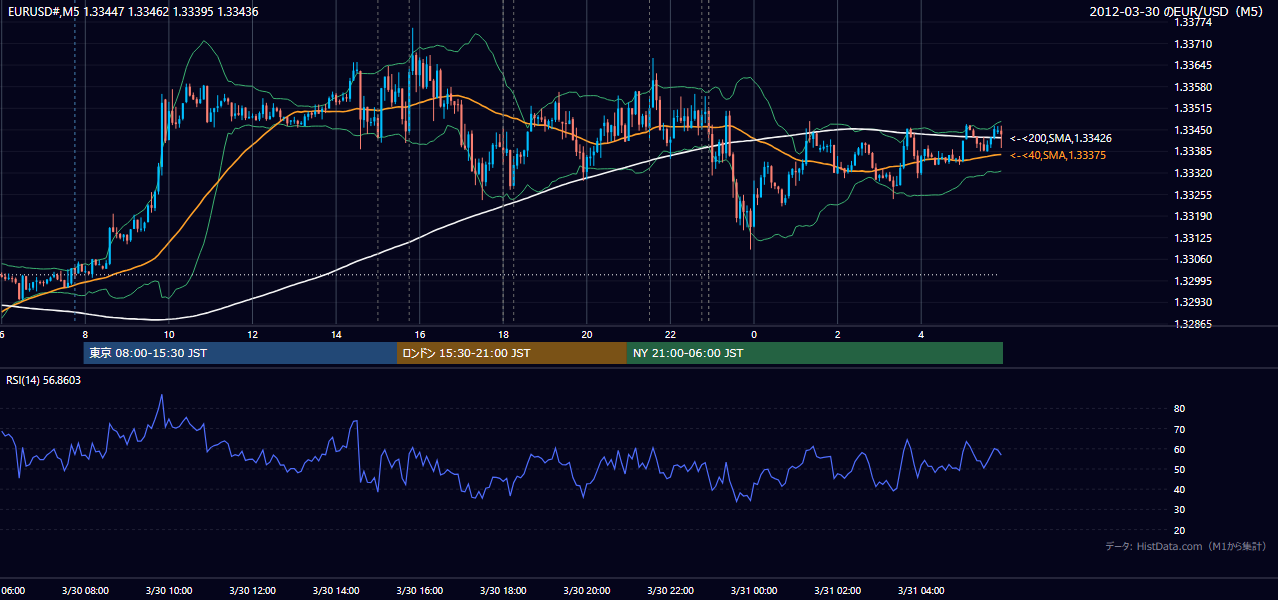
Task: Click price axis label 1.33320
Action: coord(1192,173)
